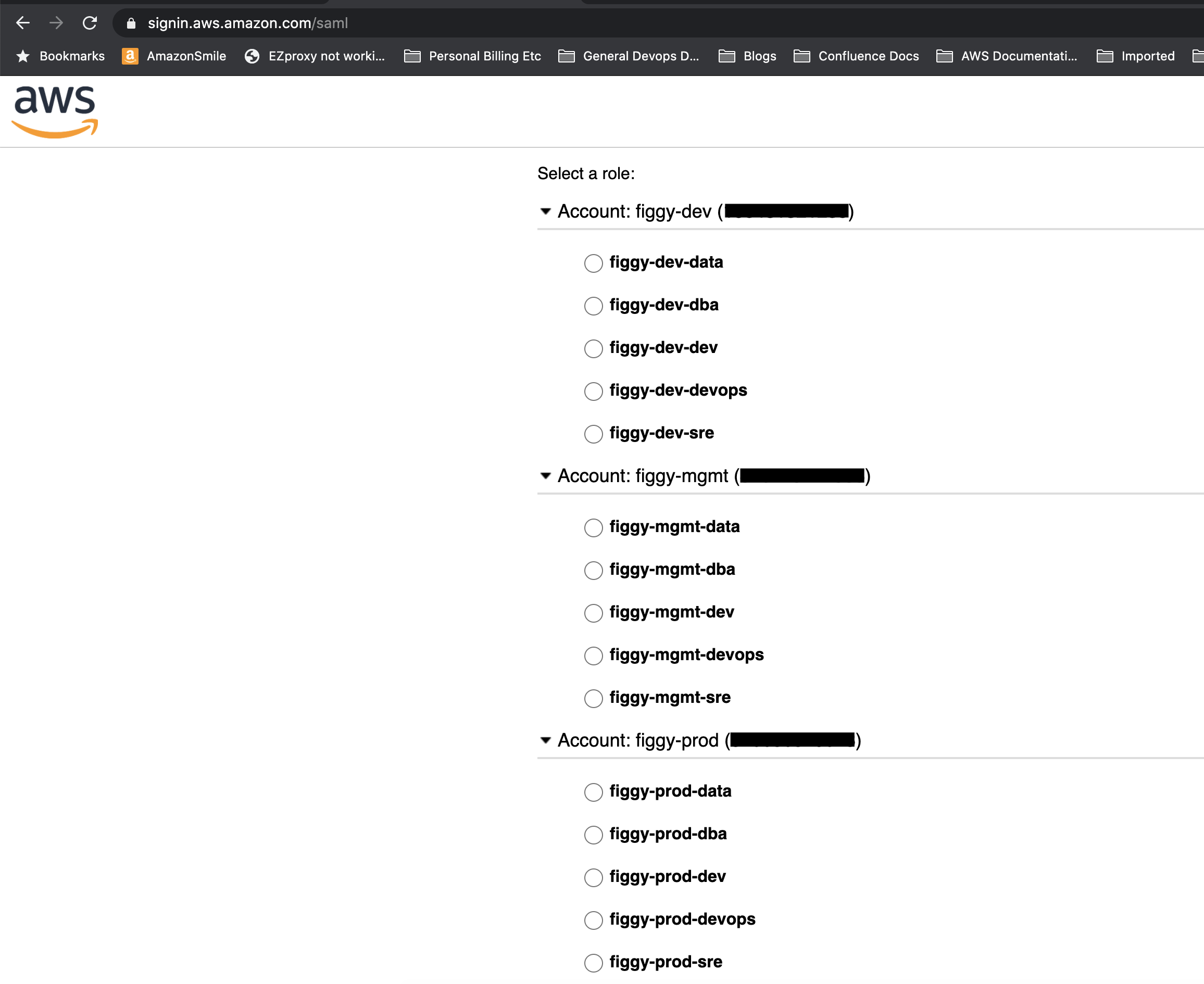Viewport: 1204px width, 984px height.
Task: Collapse the figgy-dev account section
Action: (x=545, y=211)
